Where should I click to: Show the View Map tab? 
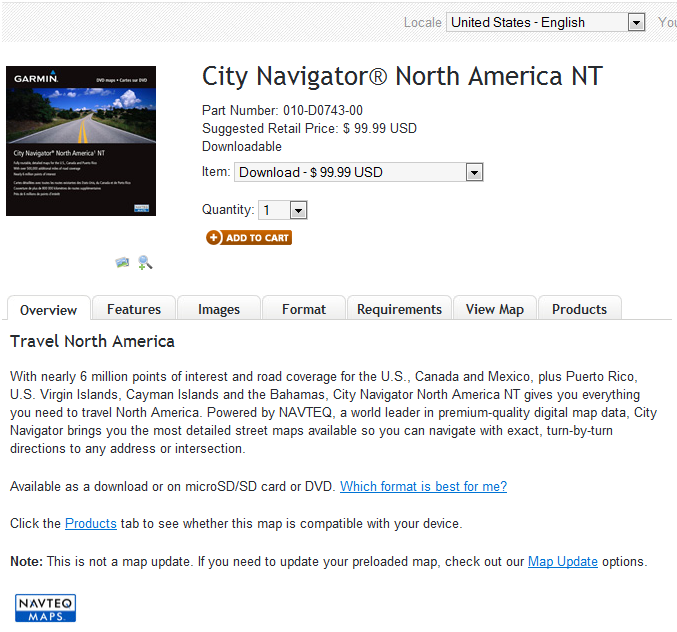[495, 309]
